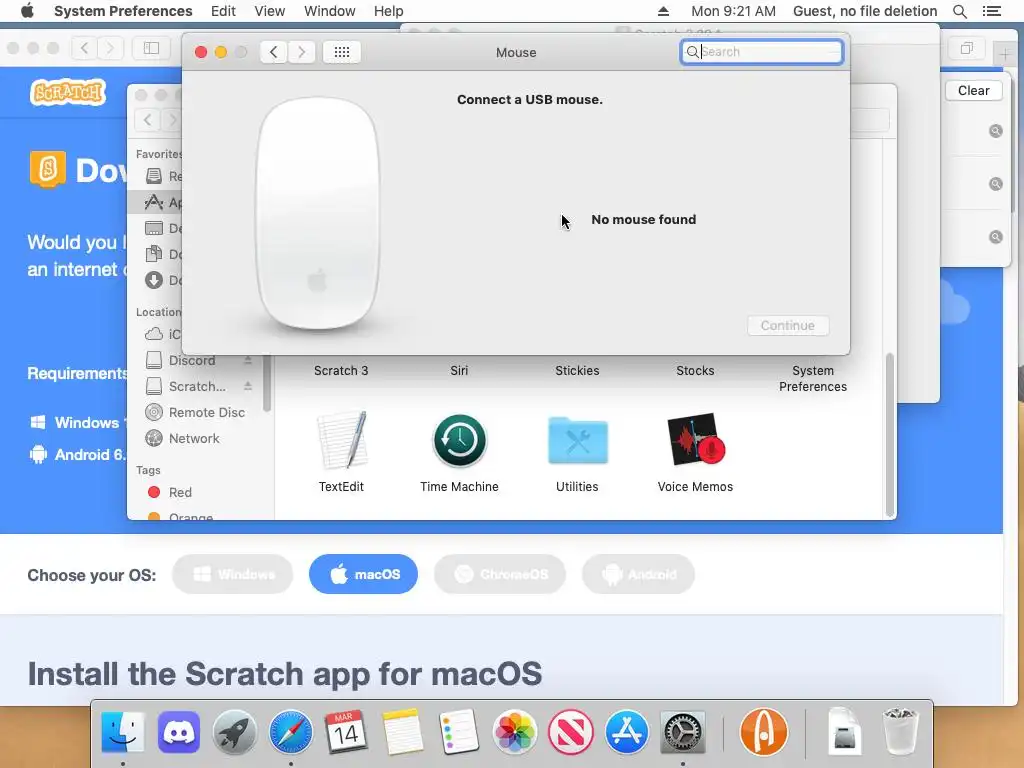The width and height of the screenshot is (1024, 768).
Task: Select ChromeOS under Choose your OS
Action: pos(500,574)
